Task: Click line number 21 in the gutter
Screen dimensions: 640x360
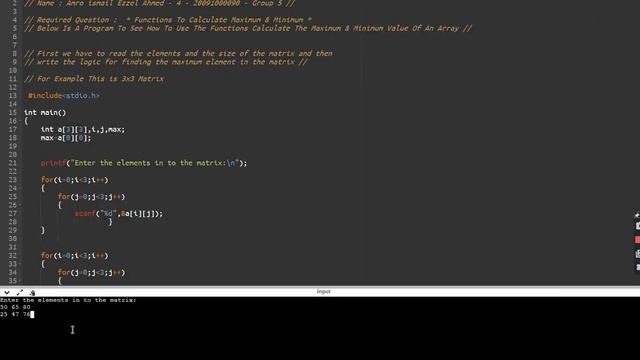Action: (x=13, y=163)
